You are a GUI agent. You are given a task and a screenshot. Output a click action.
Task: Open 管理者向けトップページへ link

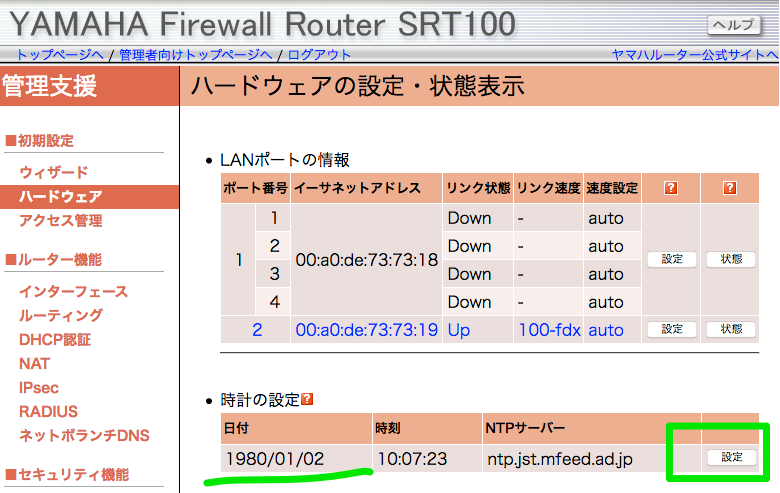coord(195,55)
